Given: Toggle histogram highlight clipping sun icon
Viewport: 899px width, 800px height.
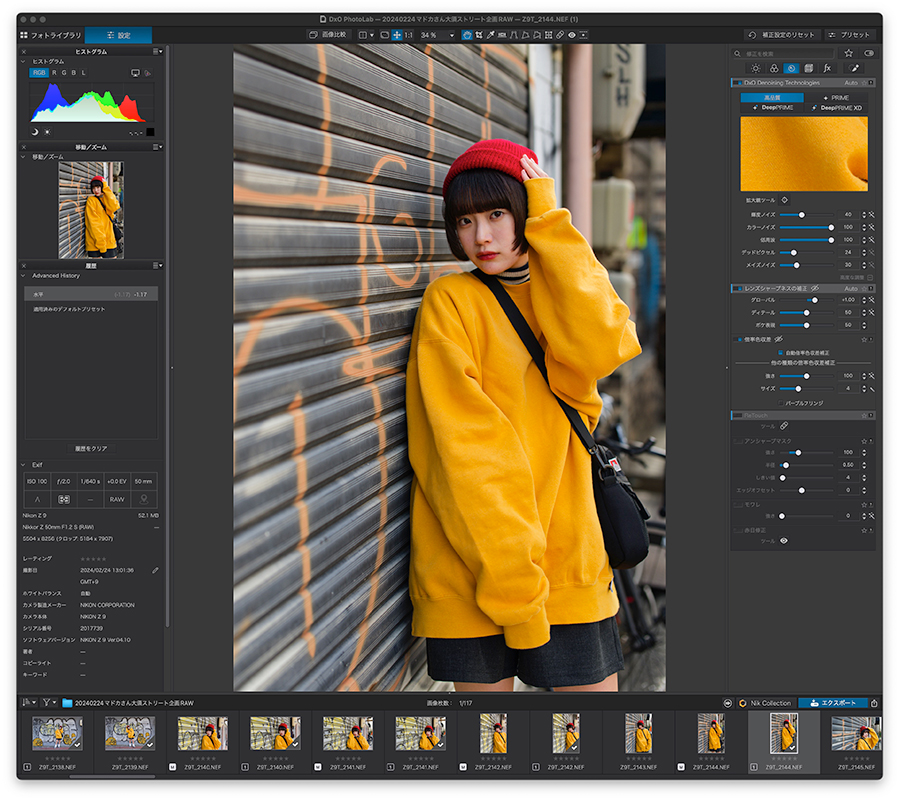Looking at the screenshot, I should pyautogui.click(x=47, y=132).
